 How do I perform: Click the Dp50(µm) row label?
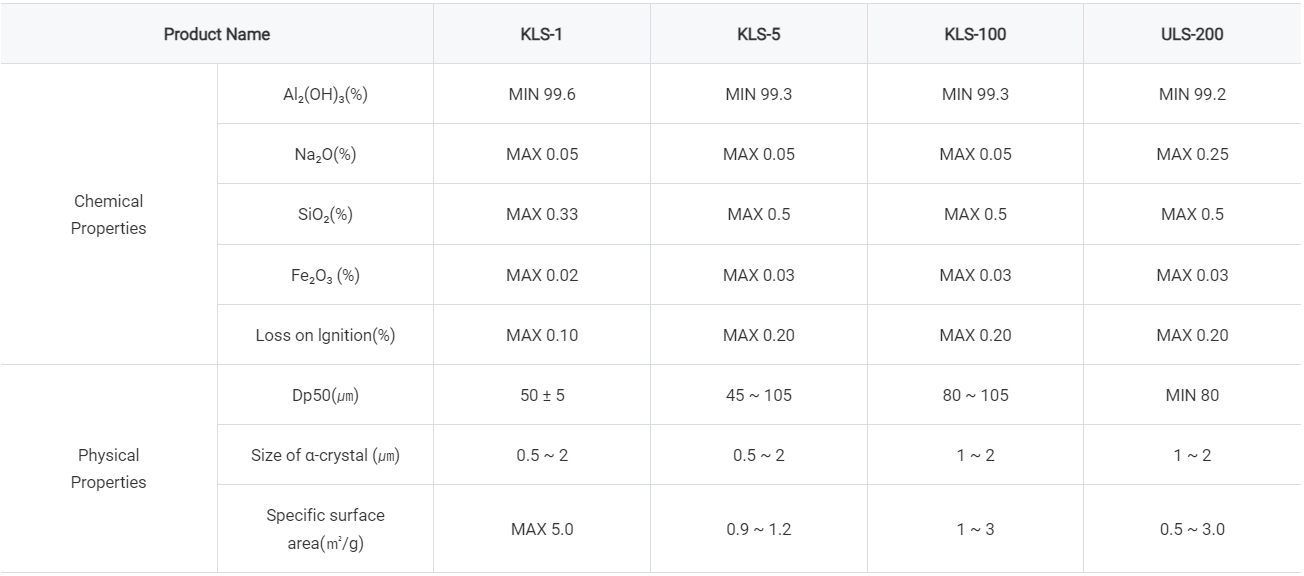[325, 395]
